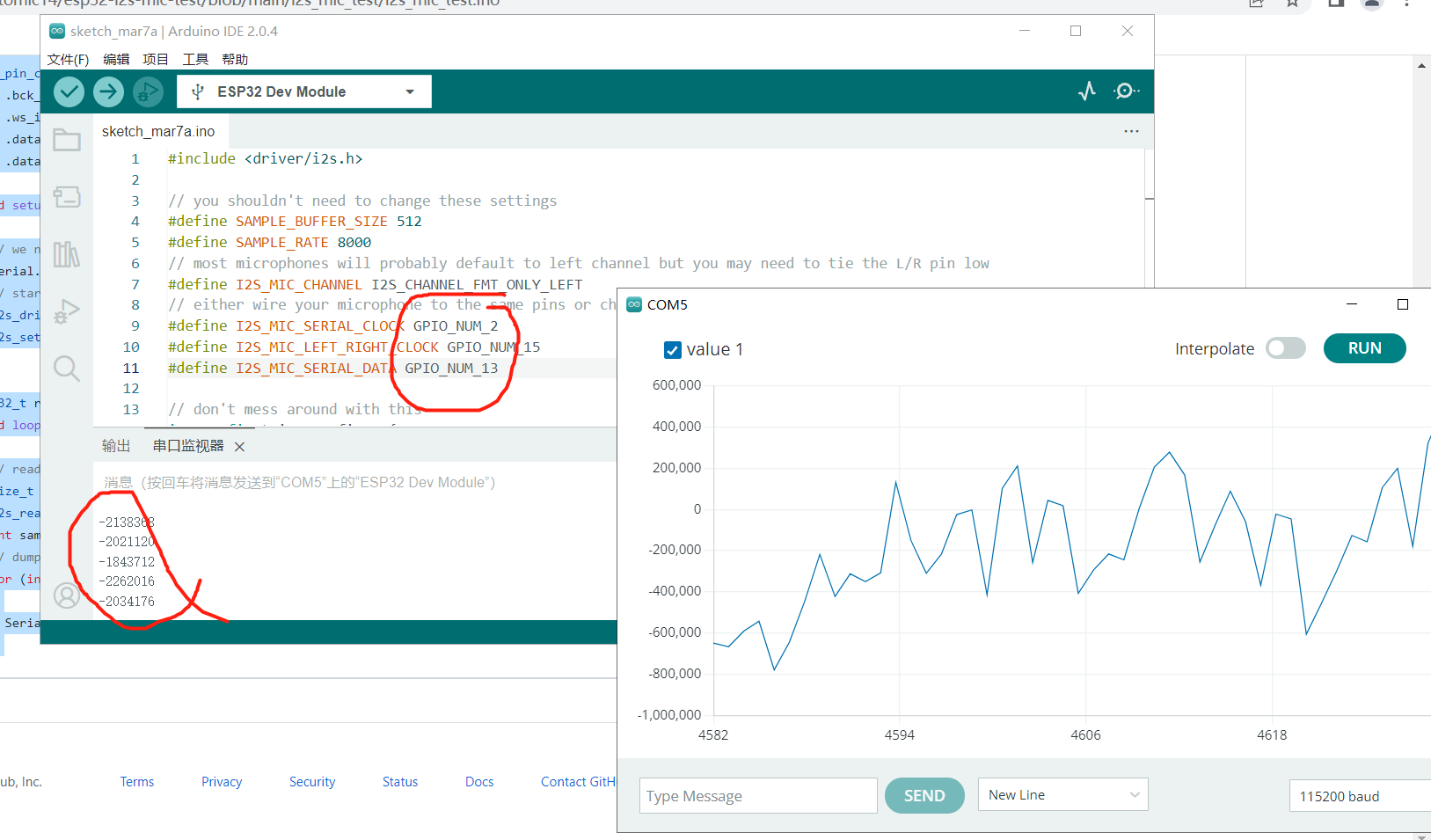Open the Terms link in browser footer
The height and width of the screenshot is (840, 1431).
click(137, 782)
